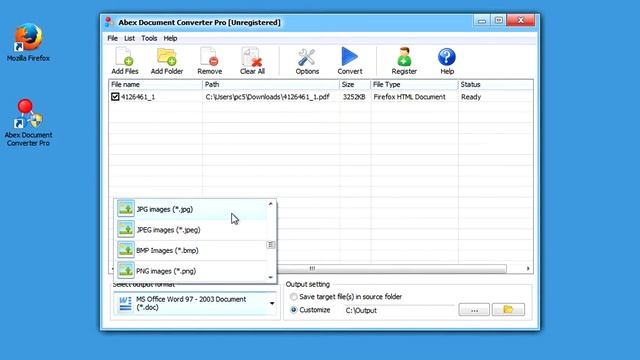Screen dimensions: 640x360
Task: Sort by the File name column header
Action: click(x=156, y=84)
